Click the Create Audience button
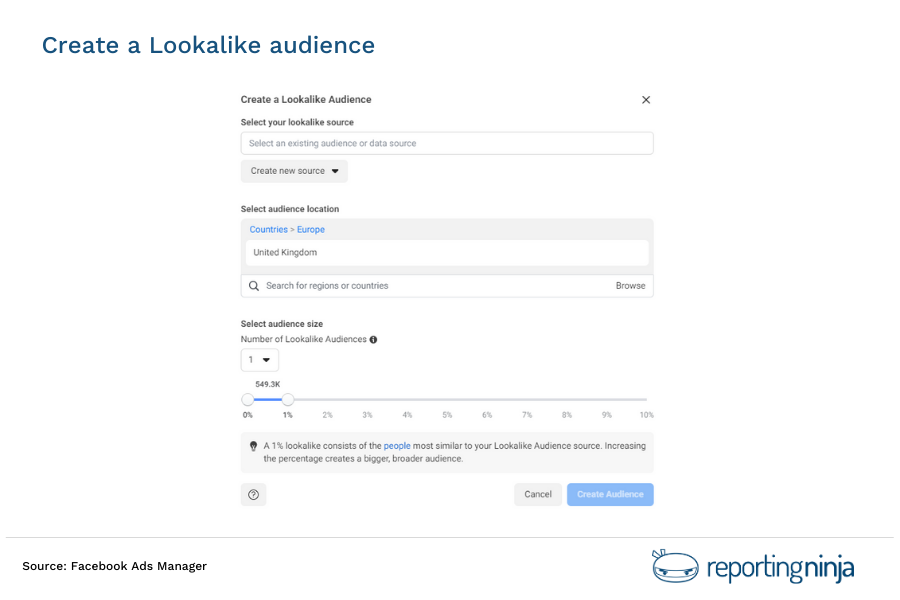900x600 pixels. [x=610, y=494]
